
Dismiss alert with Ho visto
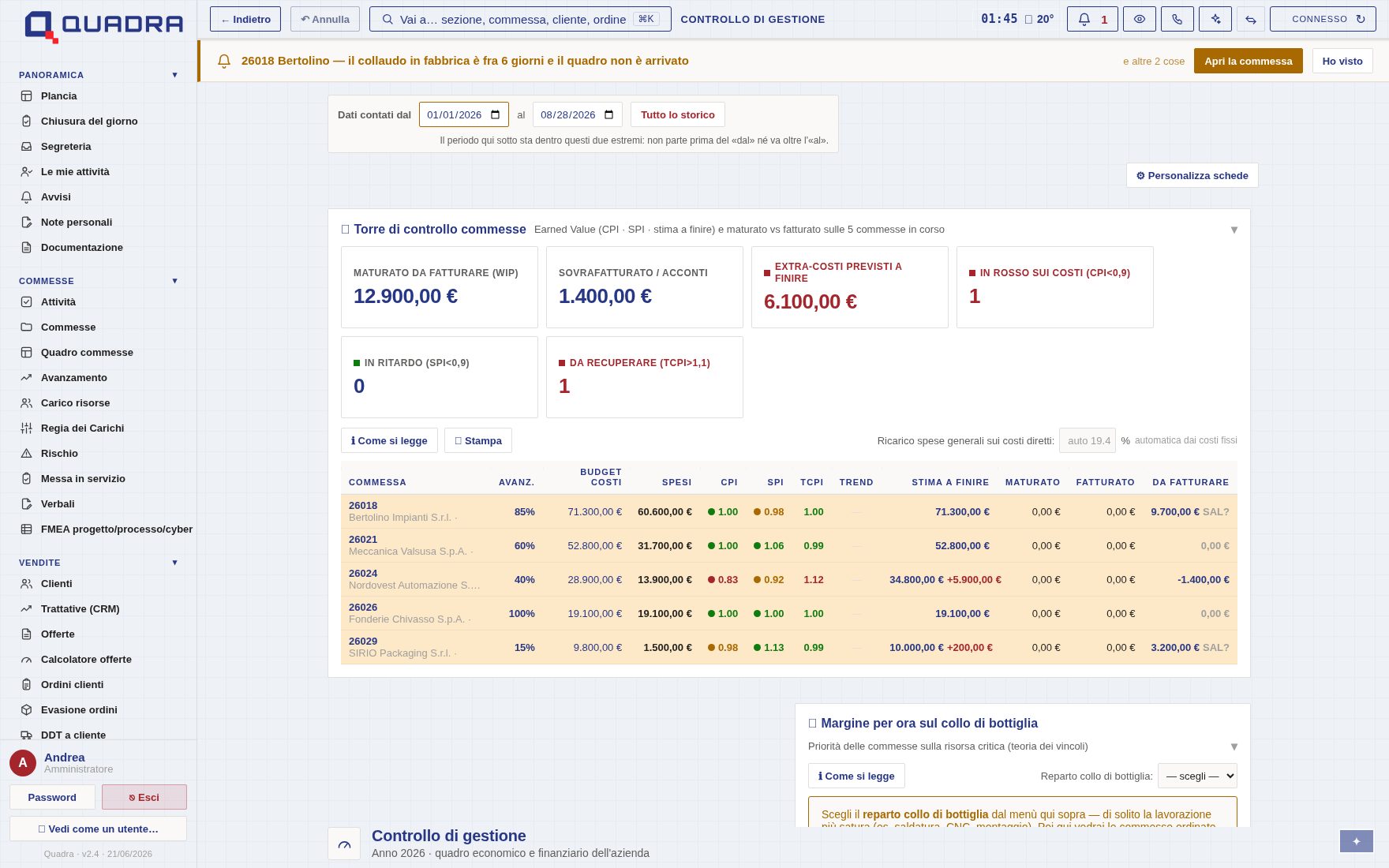coord(1342,61)
